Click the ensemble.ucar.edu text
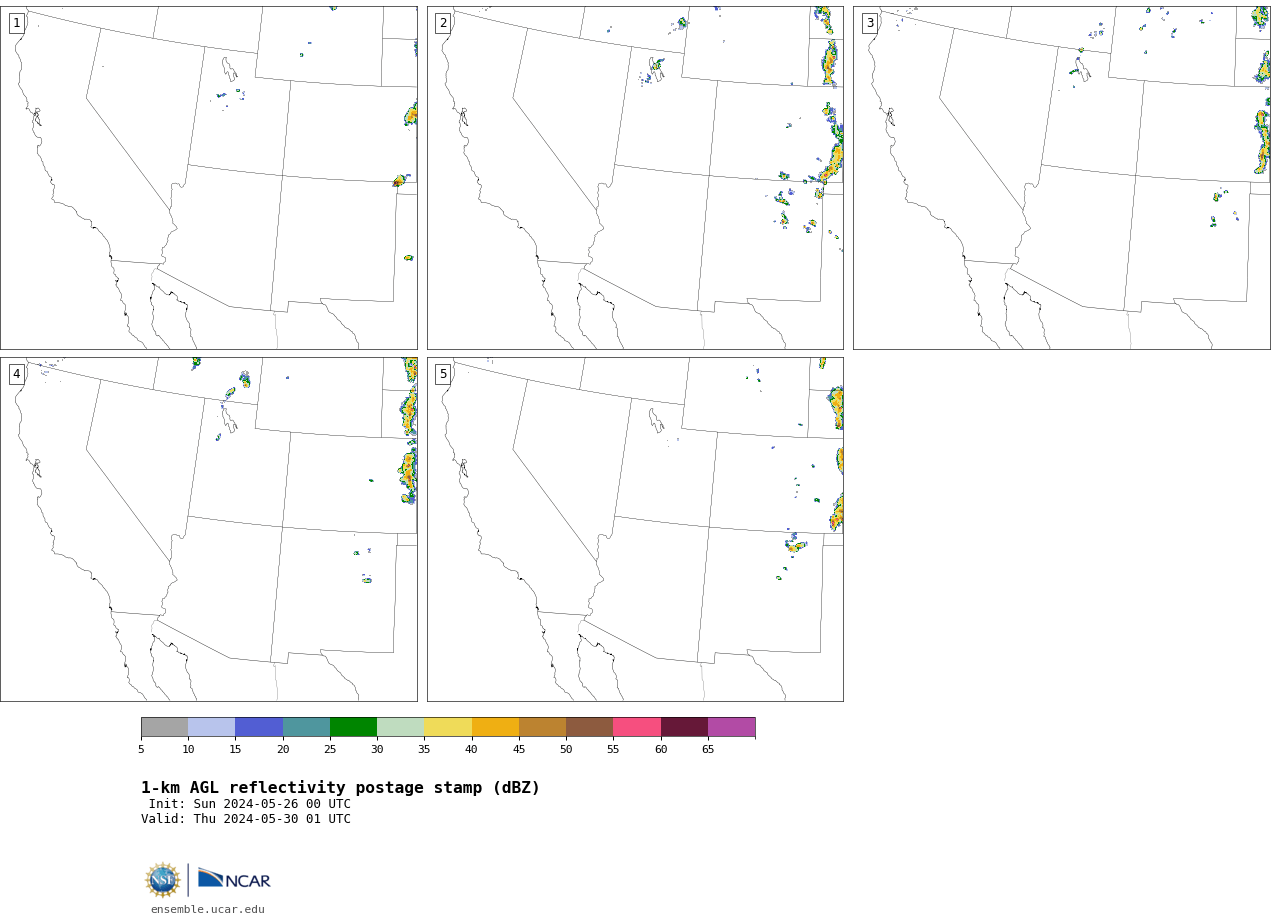The image size is (1280, 920). (x=208, y=909)
